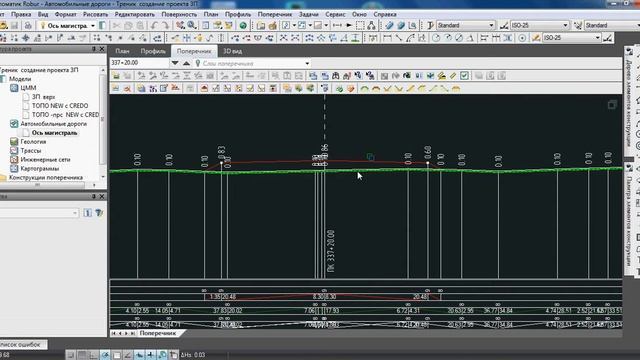This screenshot has width=640, height=360.
Task: Switch to the План tab
Action: pos(122,51)
